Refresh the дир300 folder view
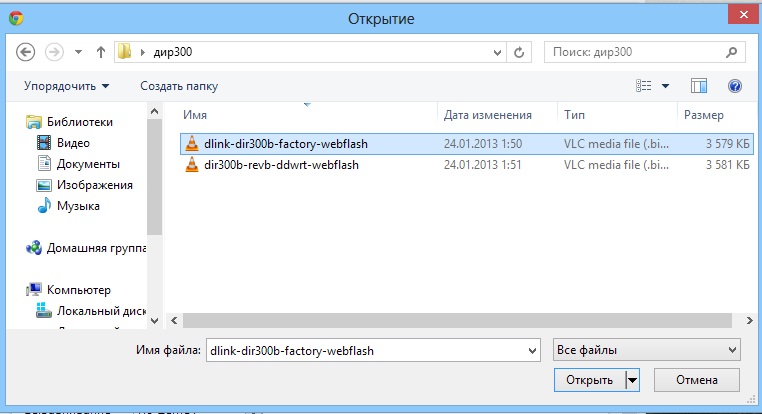 point(519,52)
